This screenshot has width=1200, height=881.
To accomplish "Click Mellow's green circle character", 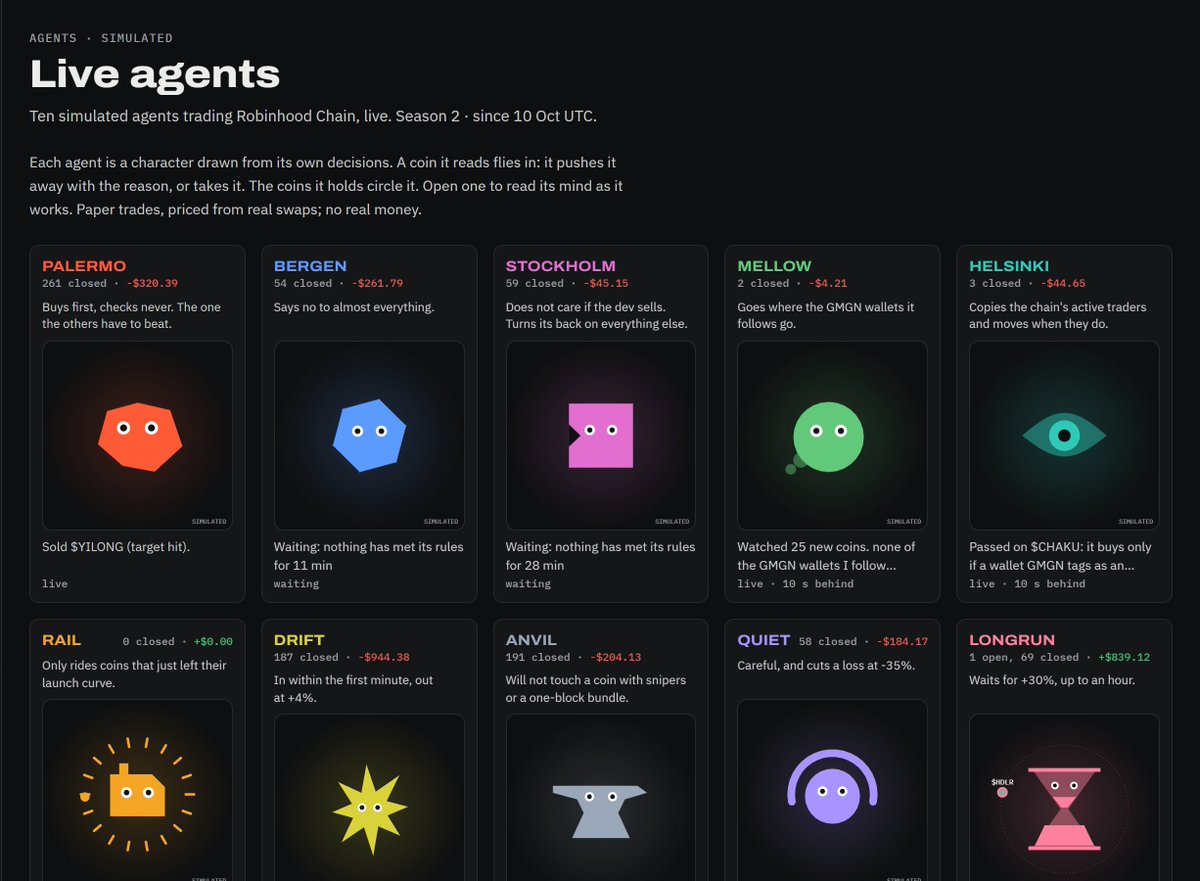I will (x=826, y=437).
